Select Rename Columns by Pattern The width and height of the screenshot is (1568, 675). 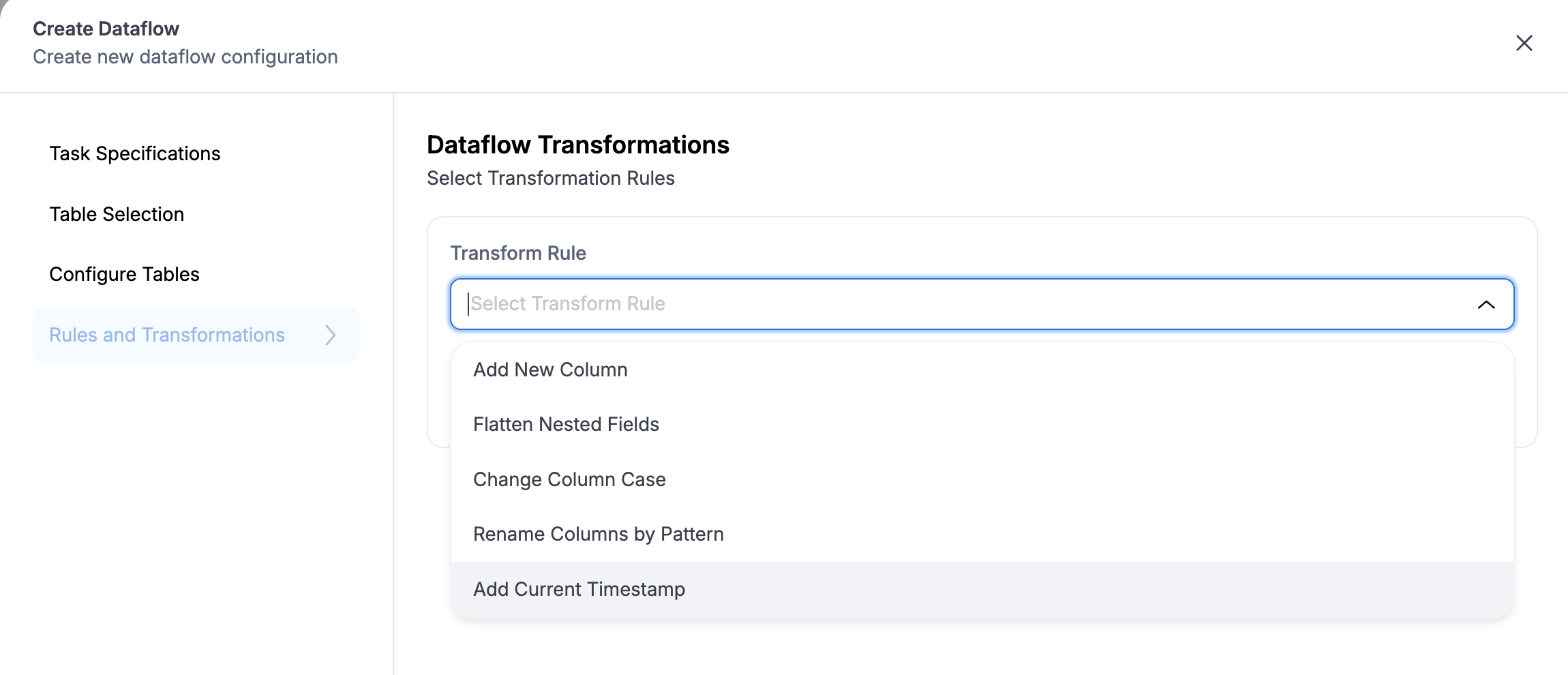click(599, 534)
